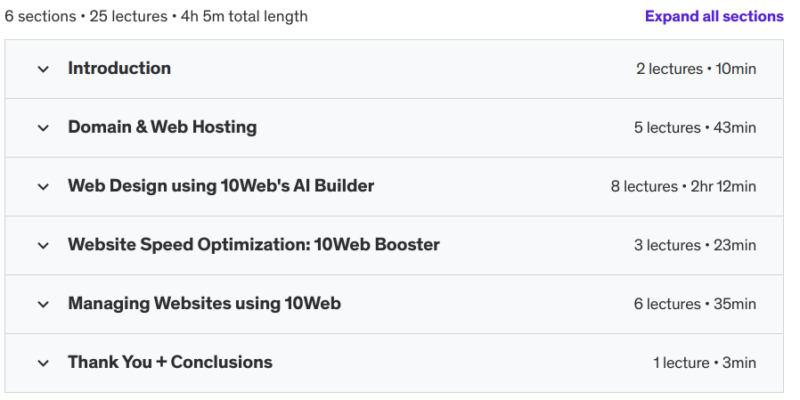The image size is (800, 400).
Task: Click the "8 lectures • 2hr 12min" label
Action: pyautogui.click(x=683, y=187)
